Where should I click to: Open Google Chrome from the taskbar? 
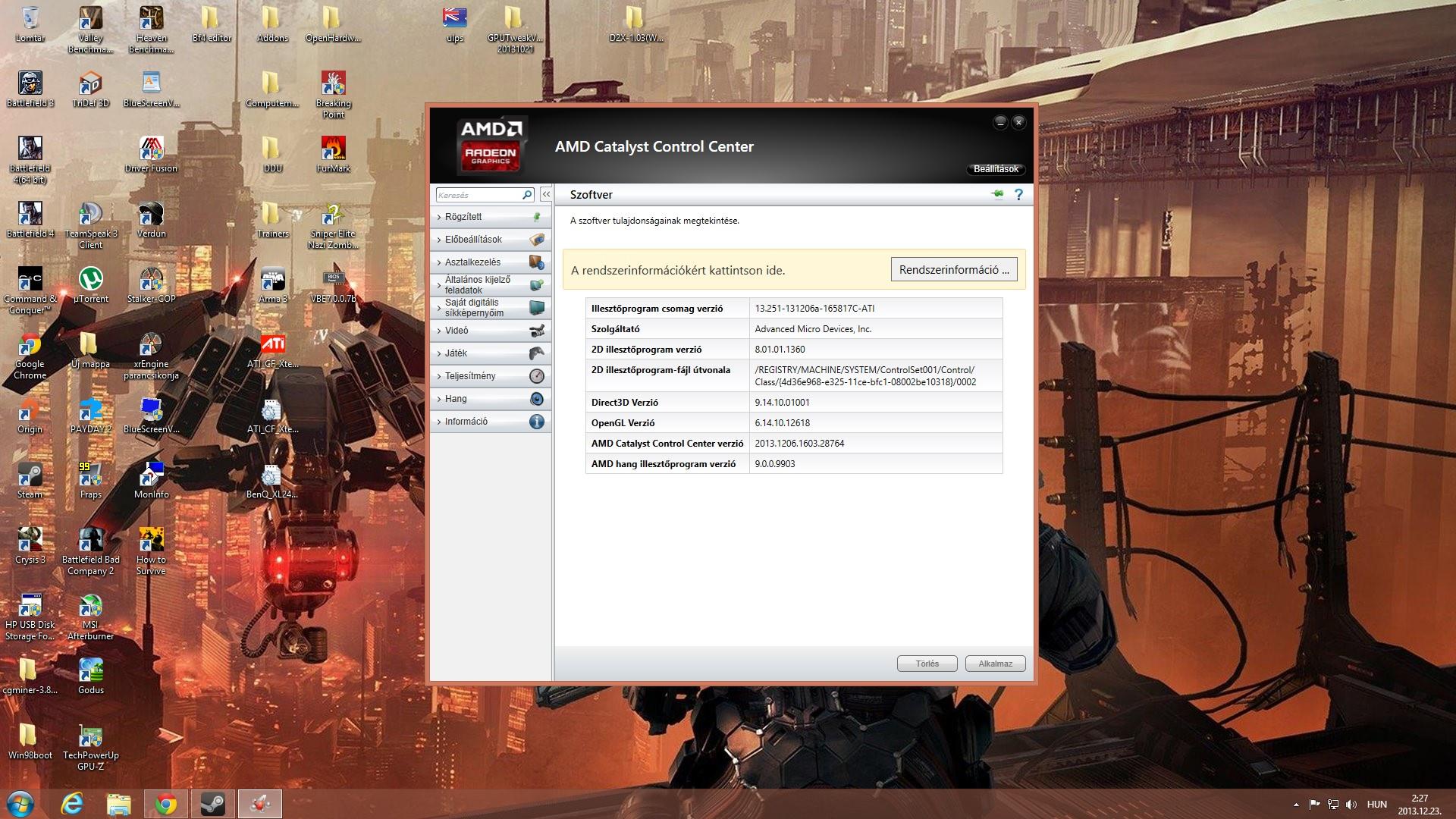tap(166, 804)
